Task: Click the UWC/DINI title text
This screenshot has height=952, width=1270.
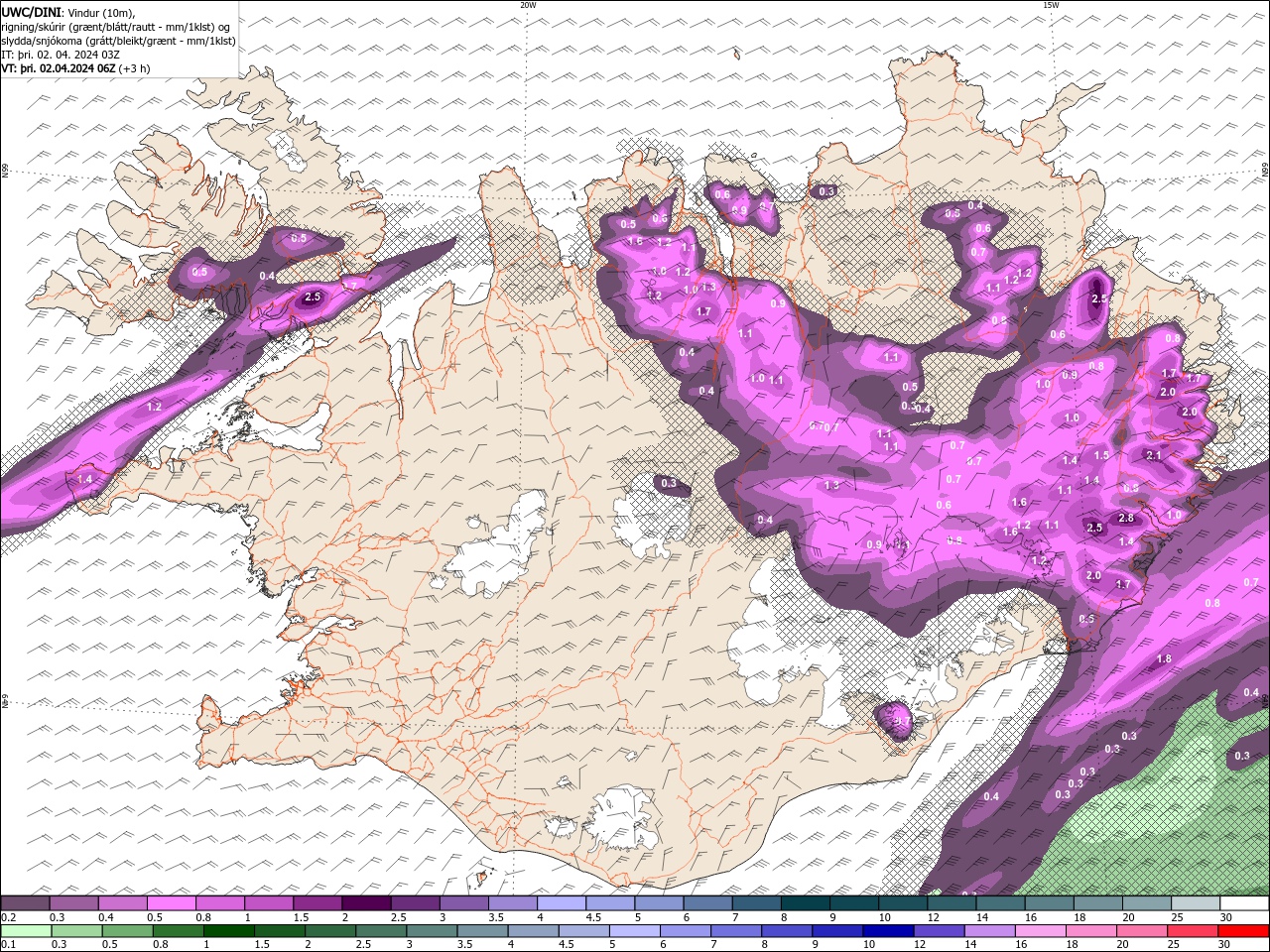Action: [x=30, y=12]
